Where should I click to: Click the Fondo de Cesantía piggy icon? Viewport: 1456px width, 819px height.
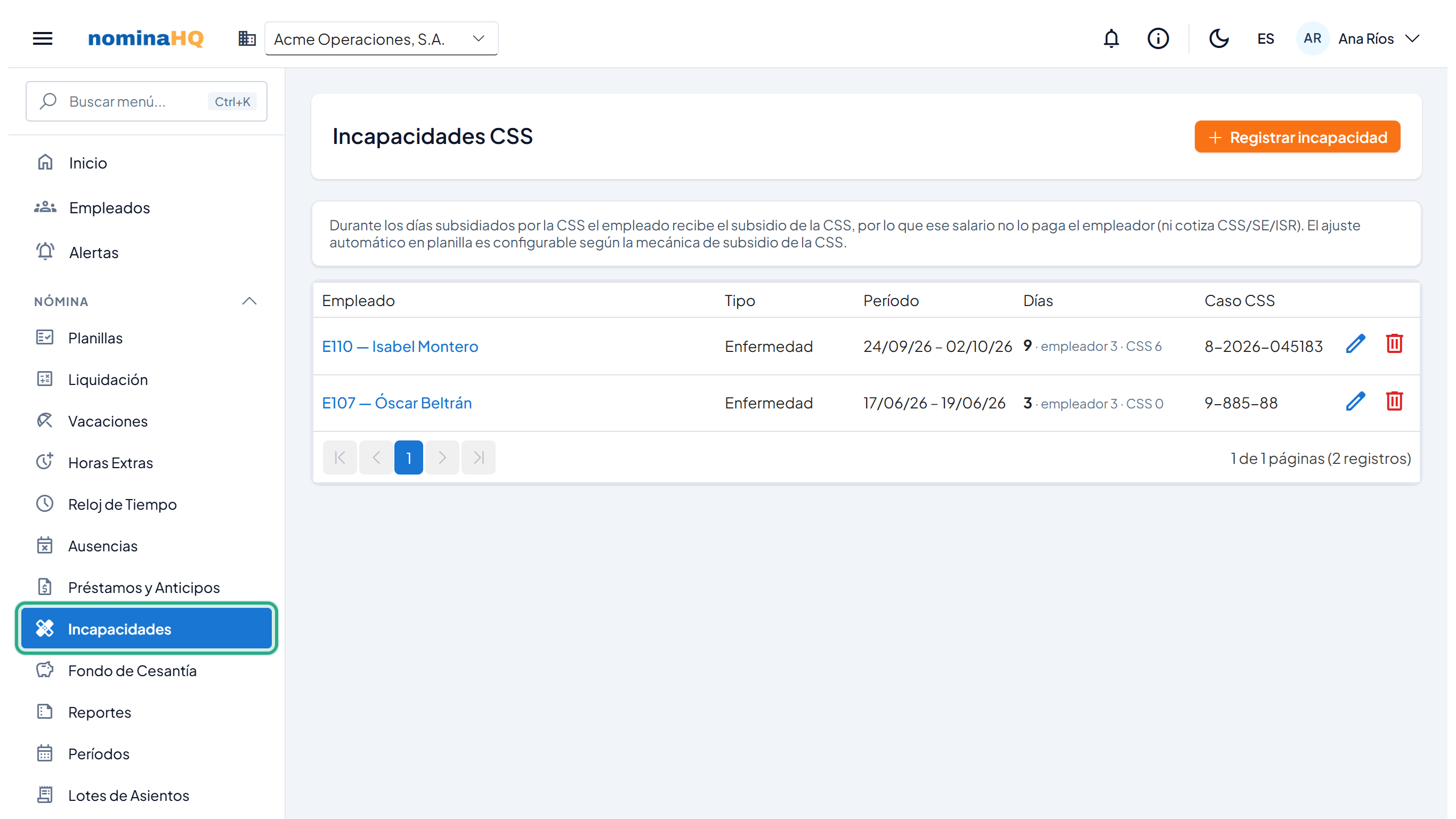point(45,670)
